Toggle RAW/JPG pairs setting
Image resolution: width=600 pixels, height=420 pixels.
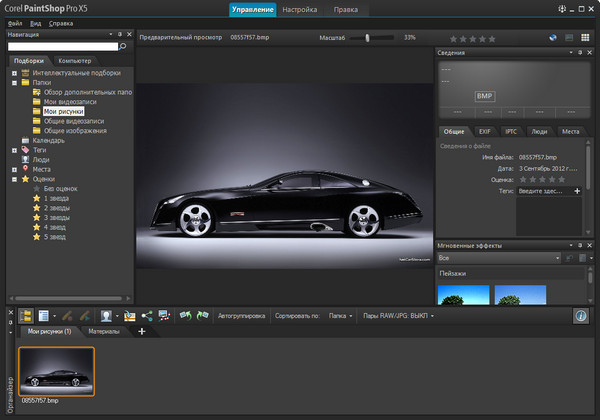pyautogui.click(x=398, y=315)
